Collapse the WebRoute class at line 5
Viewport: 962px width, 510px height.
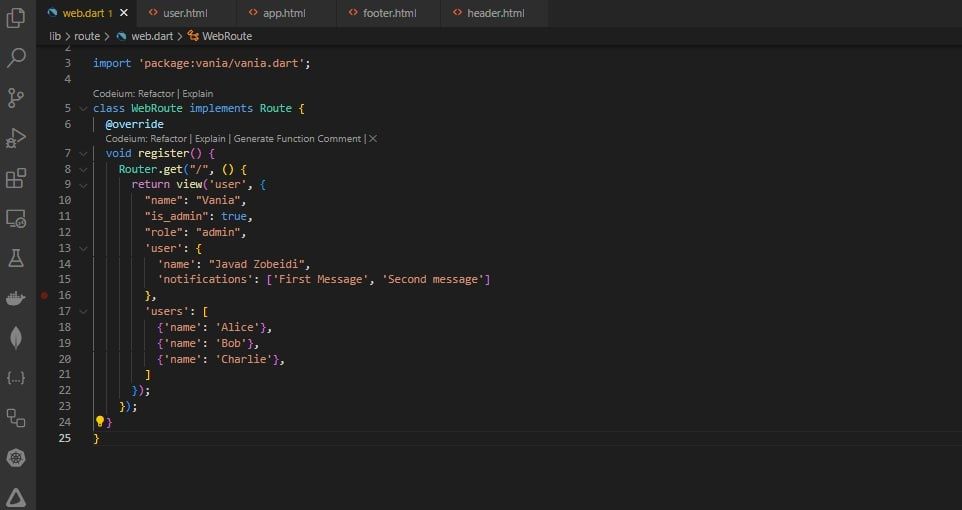click(83, 109)
